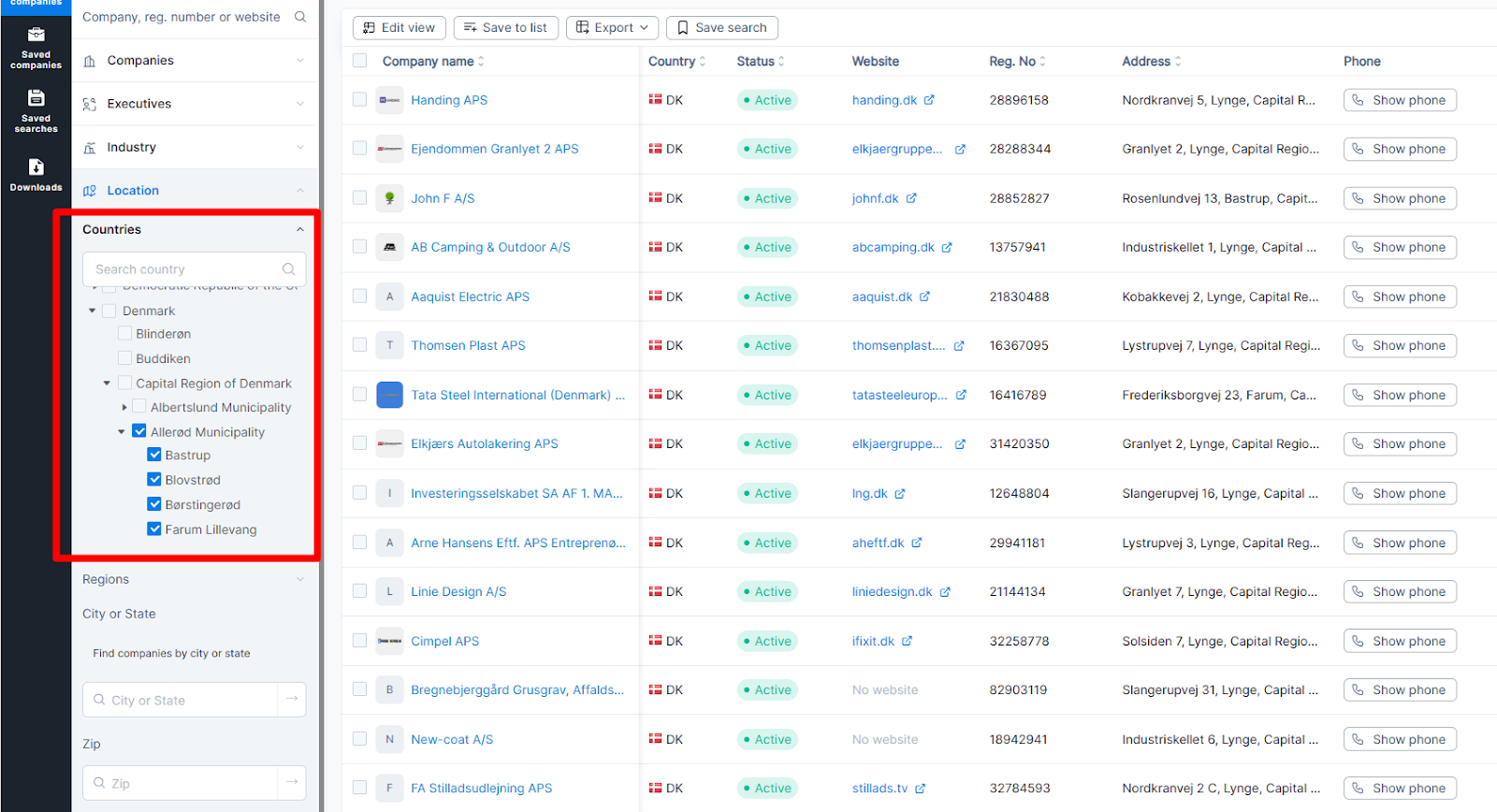1497x812 pixels.
Task: Focus the City or State input
Action: (x=182, y=700)
